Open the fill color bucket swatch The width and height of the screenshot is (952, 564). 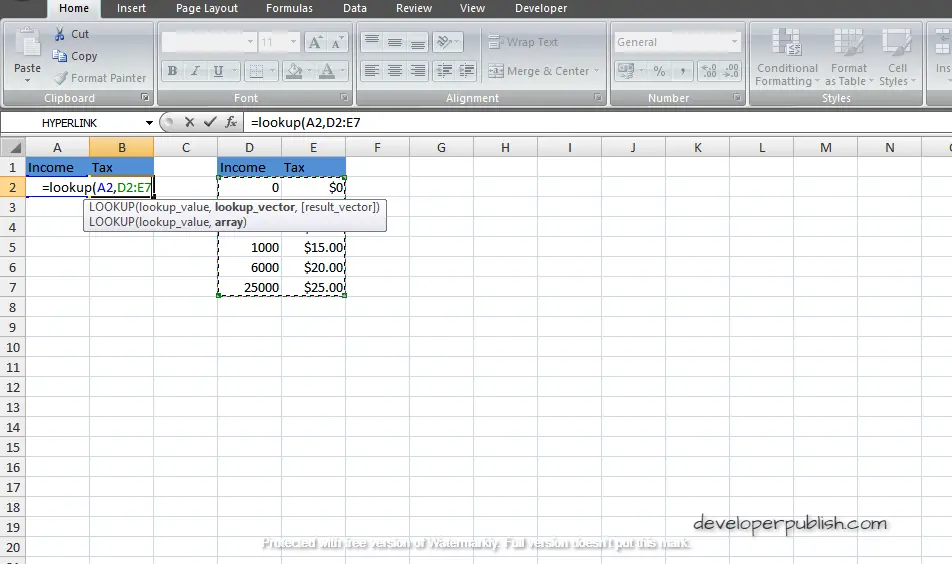(x=294, y=71)
